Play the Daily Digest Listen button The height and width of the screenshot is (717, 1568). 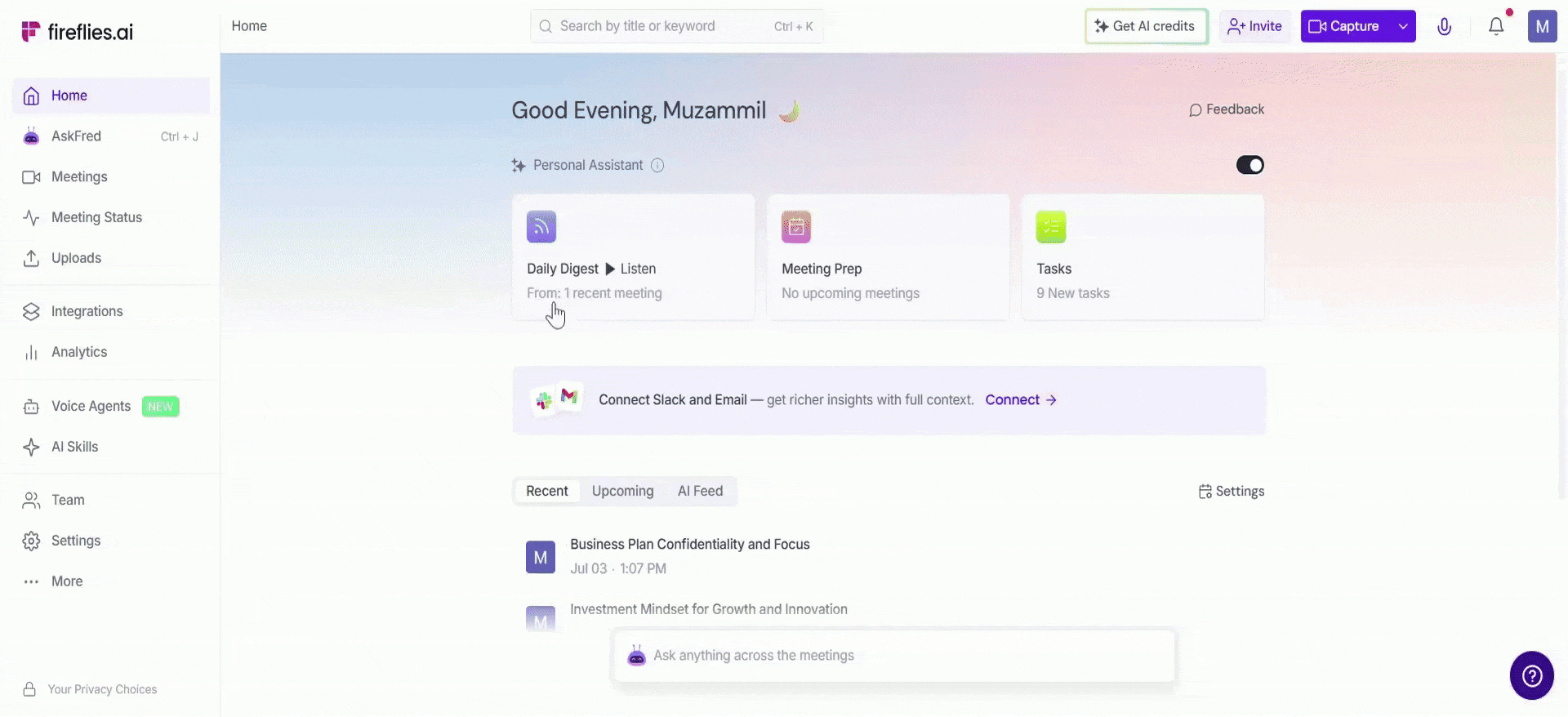pos(630,269)
